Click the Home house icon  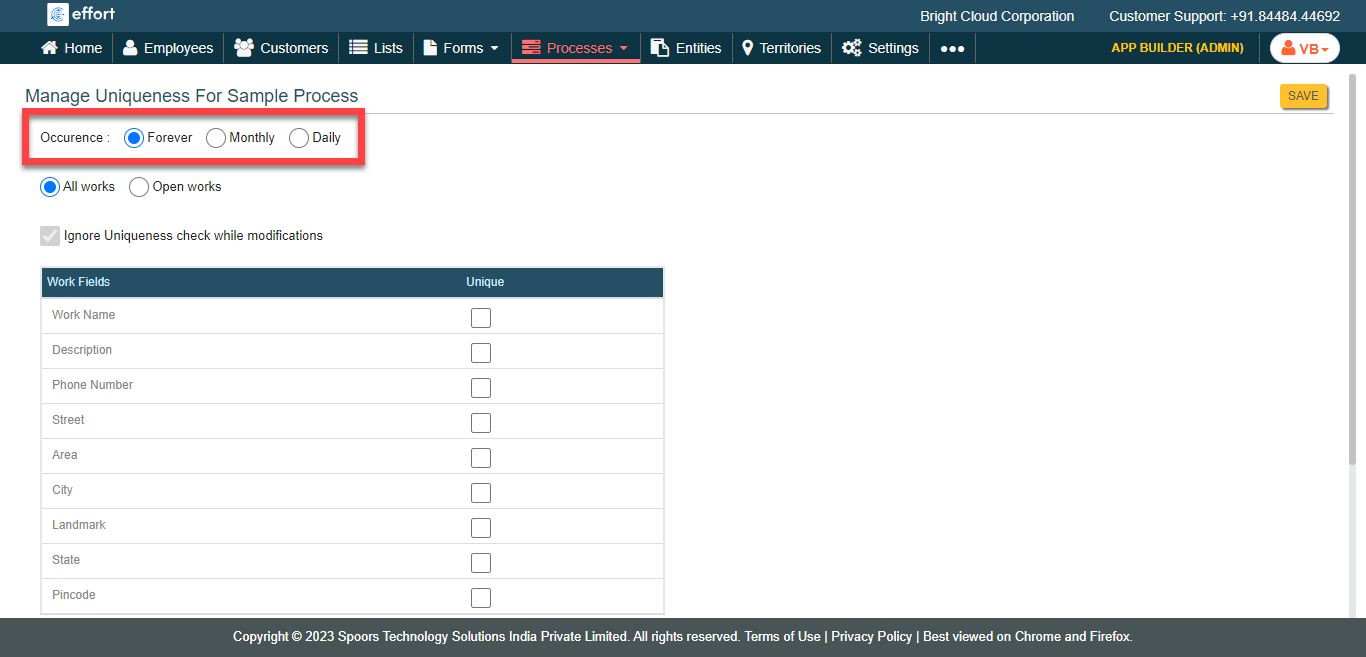point(49,48)
